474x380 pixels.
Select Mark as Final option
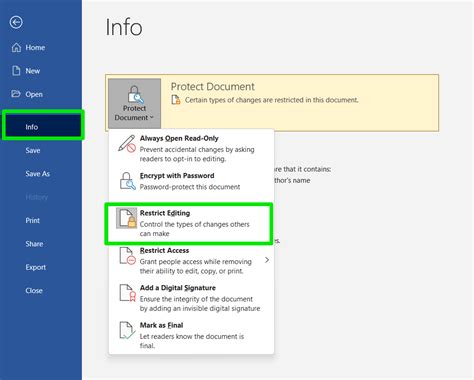[191, 335]
